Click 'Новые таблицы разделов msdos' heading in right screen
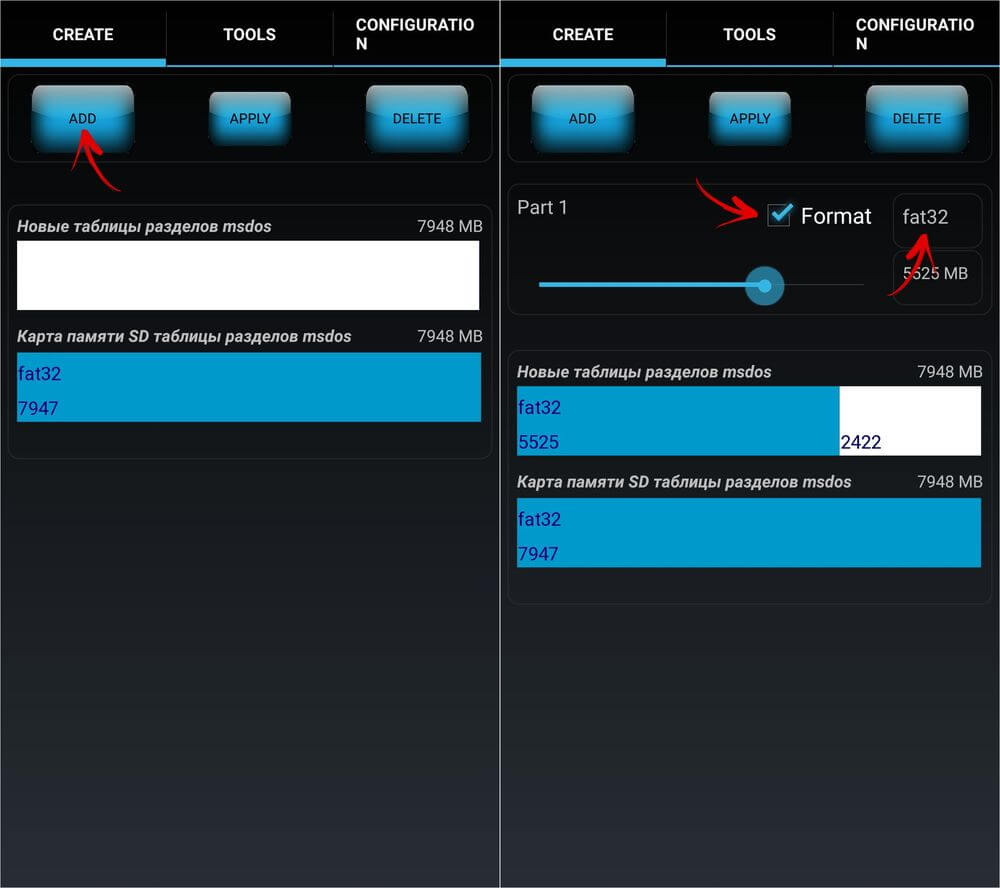This screenshot has height=888, width=1000. coord(644,372)
